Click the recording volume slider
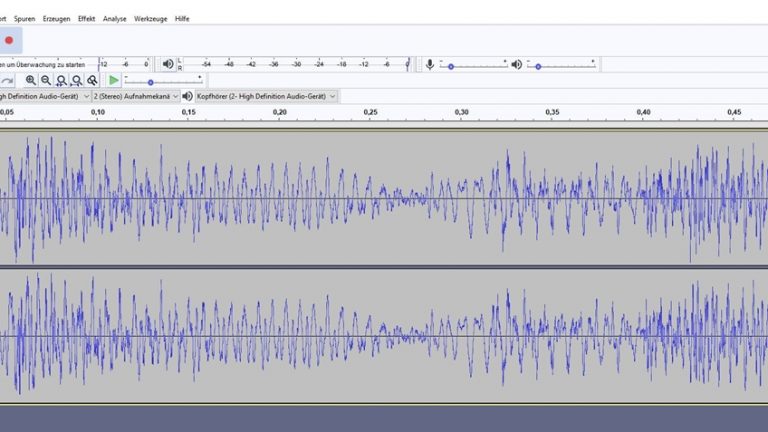Viewport: 768px width, 432px height. point(473,65)
